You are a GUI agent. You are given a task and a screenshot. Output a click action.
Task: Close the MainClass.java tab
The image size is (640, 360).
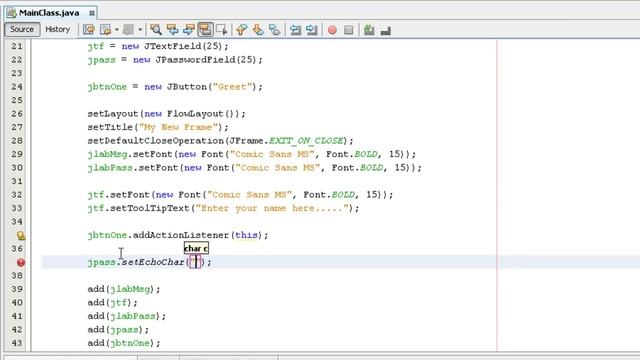click(92, 13)
